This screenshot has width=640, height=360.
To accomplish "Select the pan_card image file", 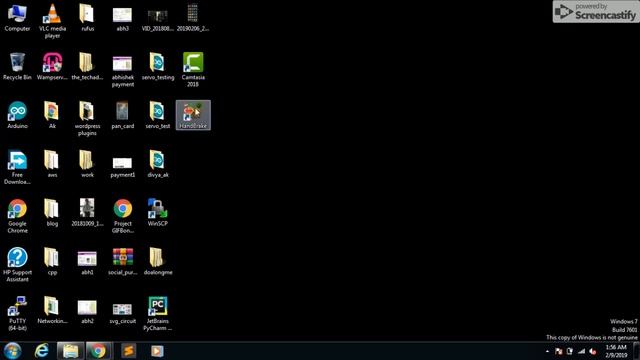I will tap(122, 115).
